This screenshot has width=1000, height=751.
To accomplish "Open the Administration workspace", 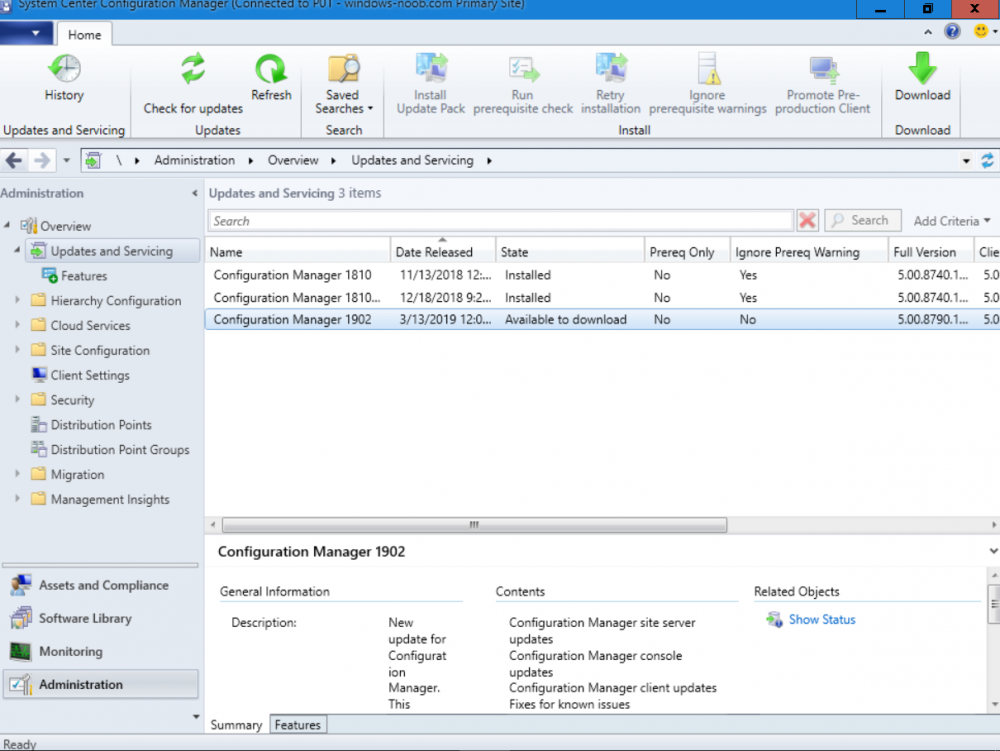I will 101,685.
